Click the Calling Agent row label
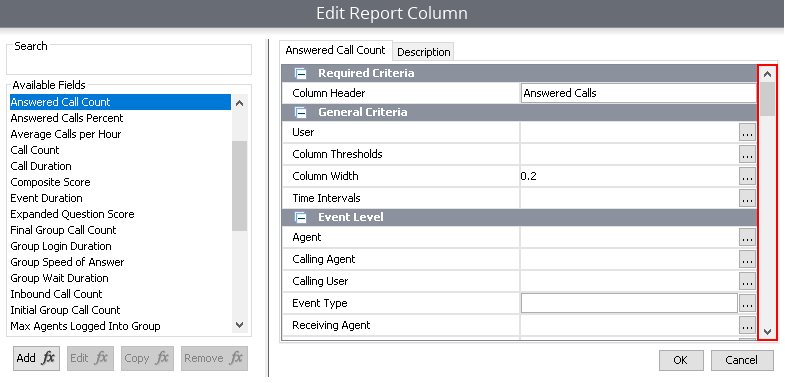This screenshot has height=383, width=785. point(324,259)
